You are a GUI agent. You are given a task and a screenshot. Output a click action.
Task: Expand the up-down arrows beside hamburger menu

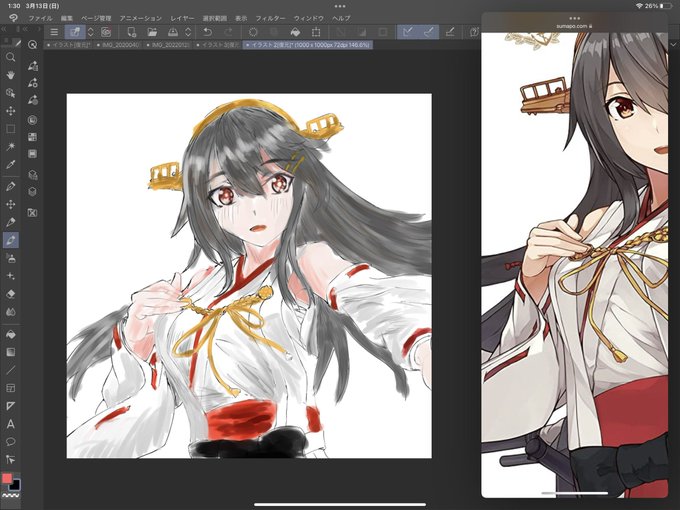(91, 32)
